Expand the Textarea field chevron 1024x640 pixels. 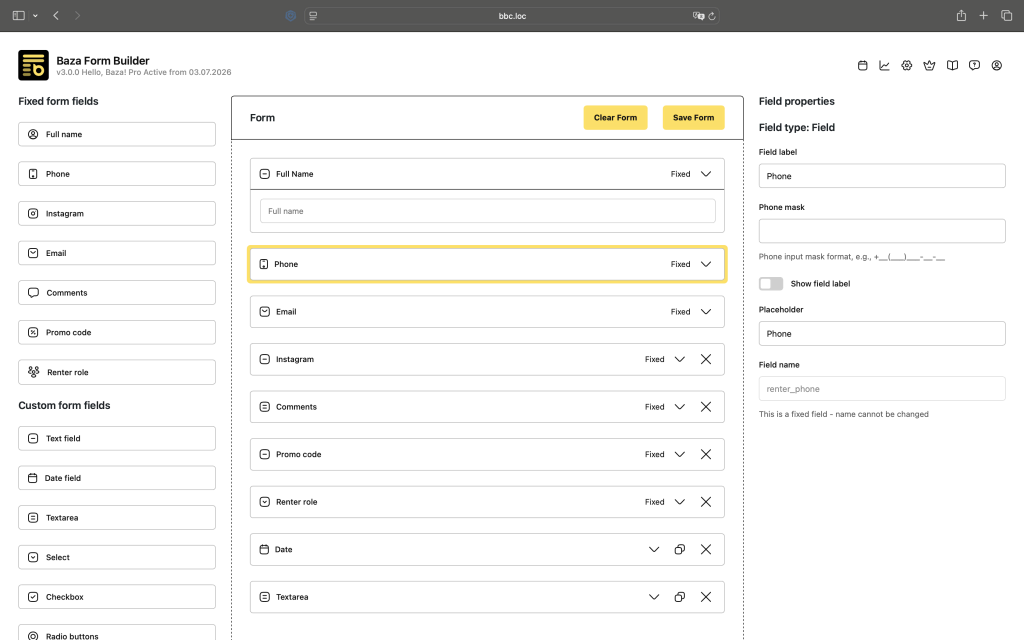tap(654, 597)
